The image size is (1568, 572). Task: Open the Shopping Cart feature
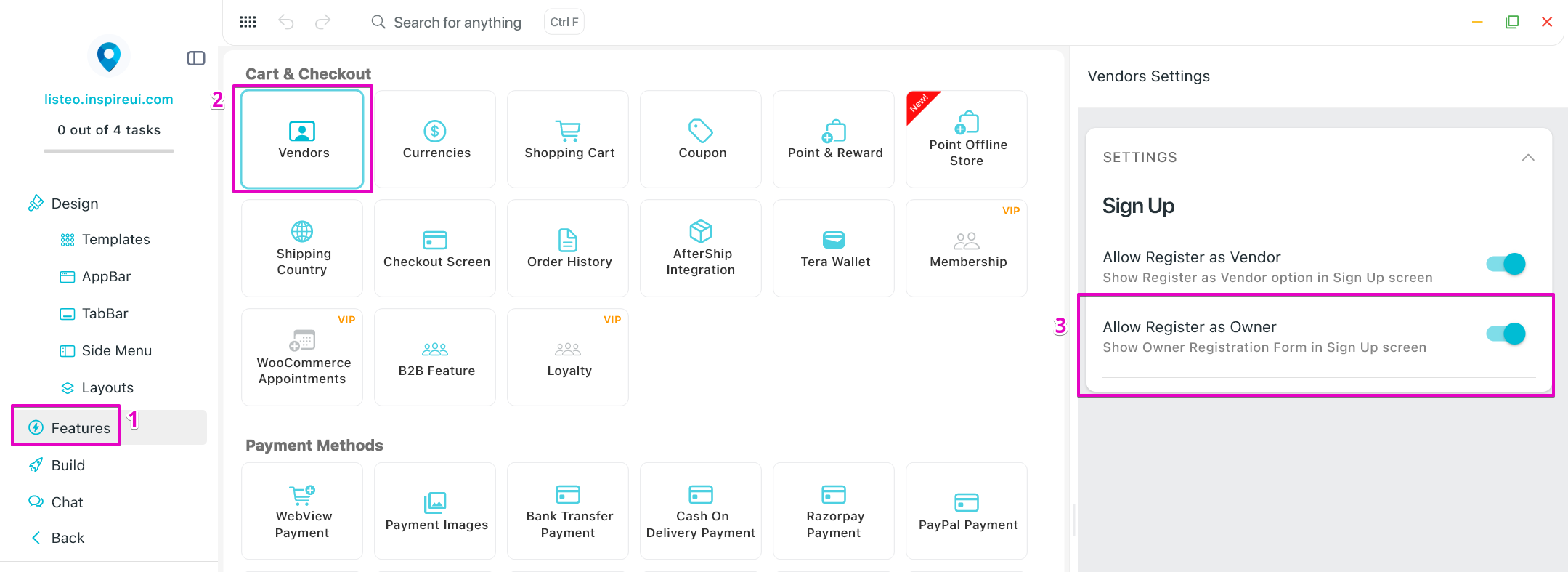pyautogui.click(x=568, y=139)
